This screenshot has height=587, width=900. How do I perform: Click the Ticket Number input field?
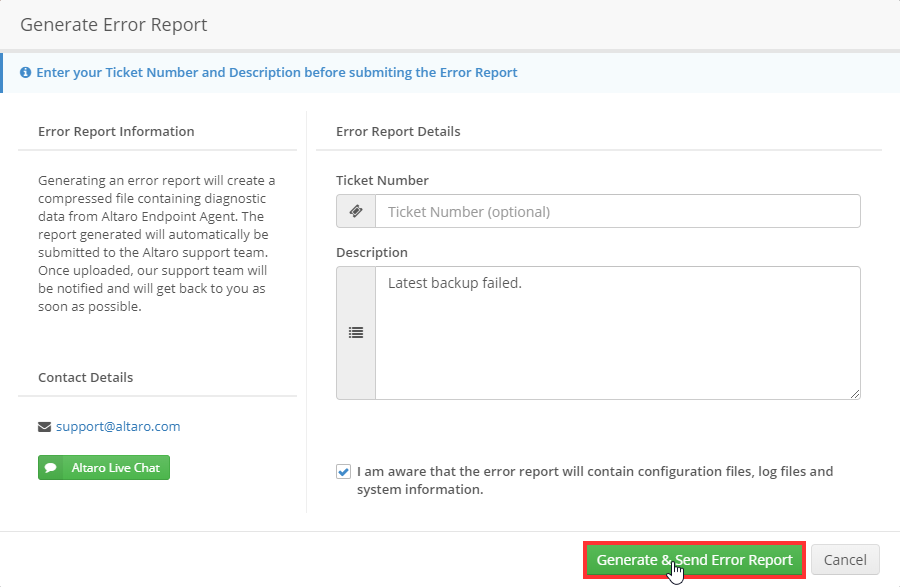coord(618,211)
